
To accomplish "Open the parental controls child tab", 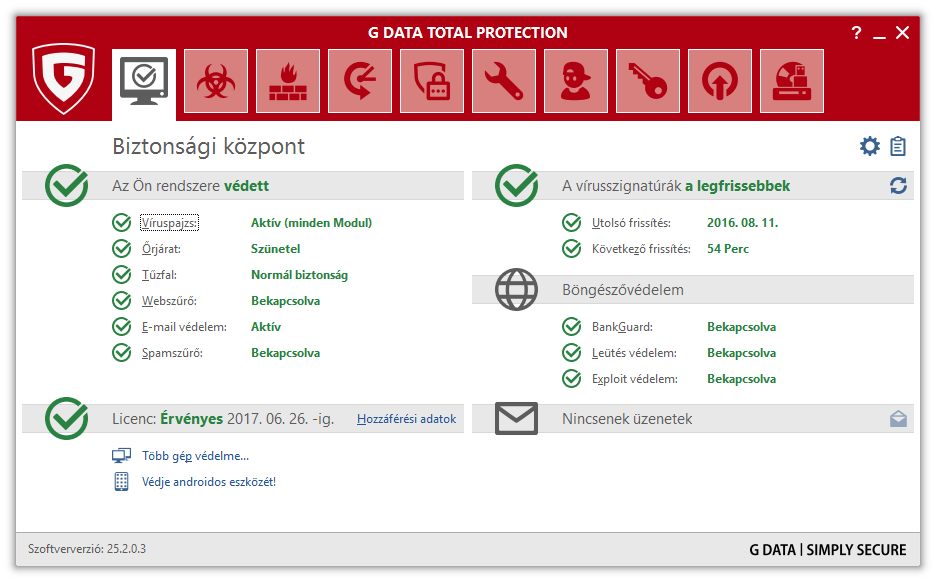I will (576, 81).
